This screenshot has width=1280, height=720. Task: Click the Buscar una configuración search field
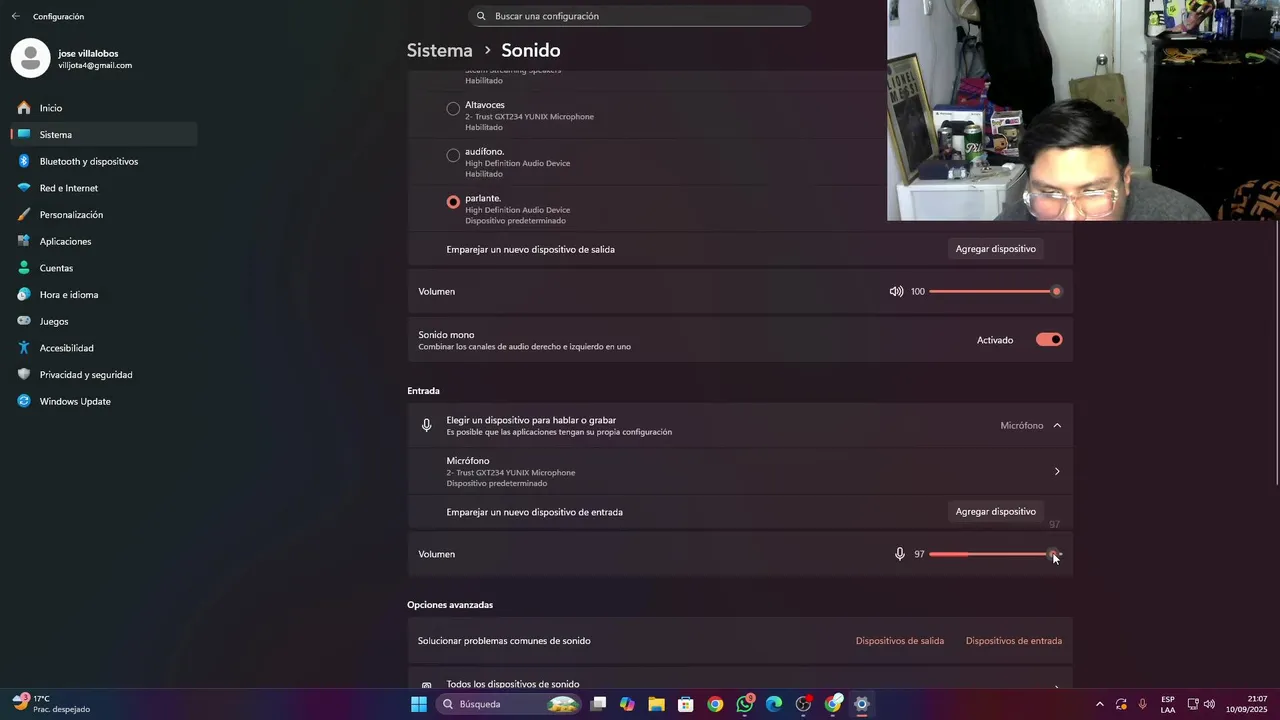click(639, 16)
